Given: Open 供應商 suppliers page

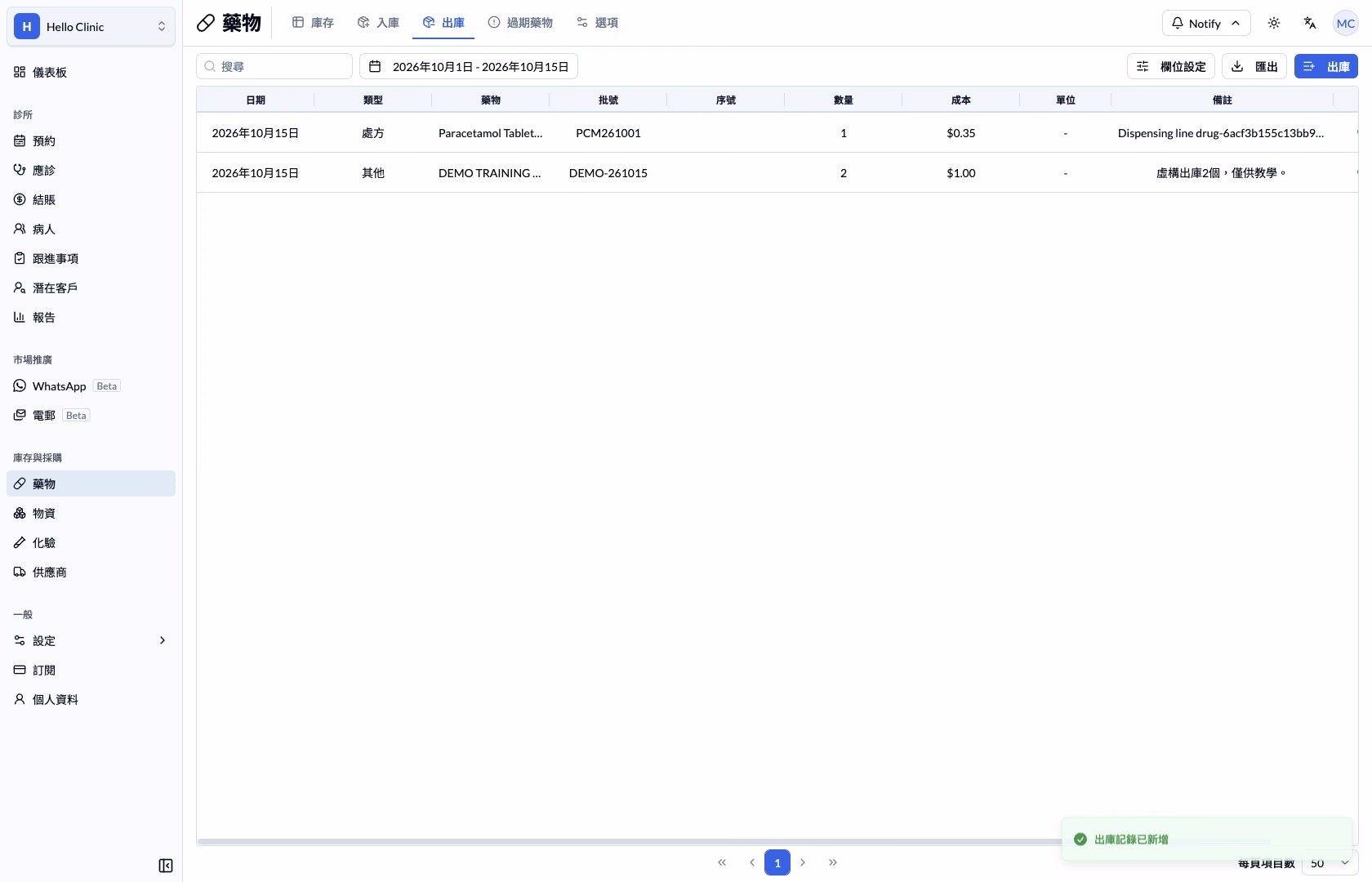Looking at the screenshot, I should click(91, 572).
